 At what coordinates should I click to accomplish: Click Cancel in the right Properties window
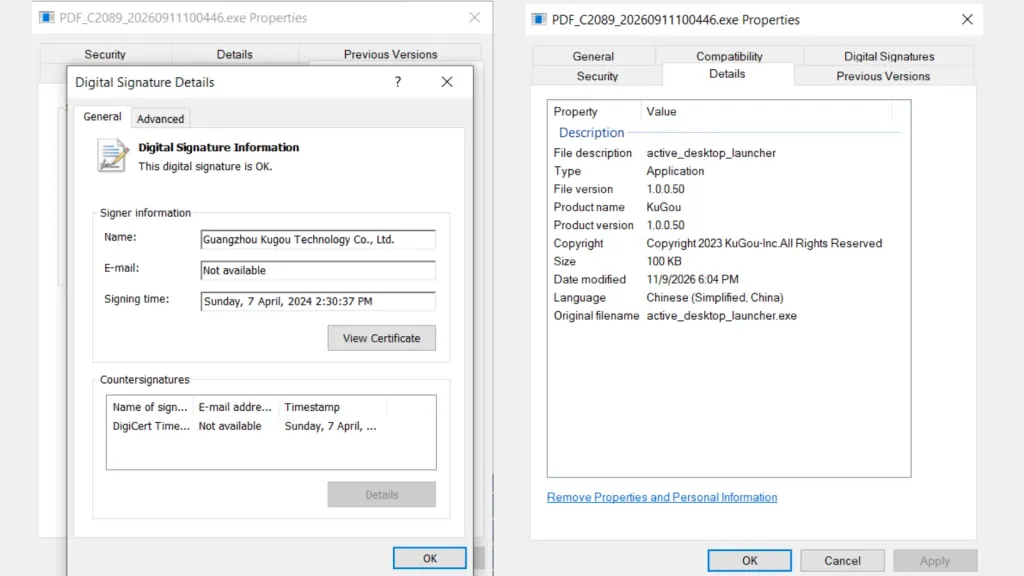842,560
